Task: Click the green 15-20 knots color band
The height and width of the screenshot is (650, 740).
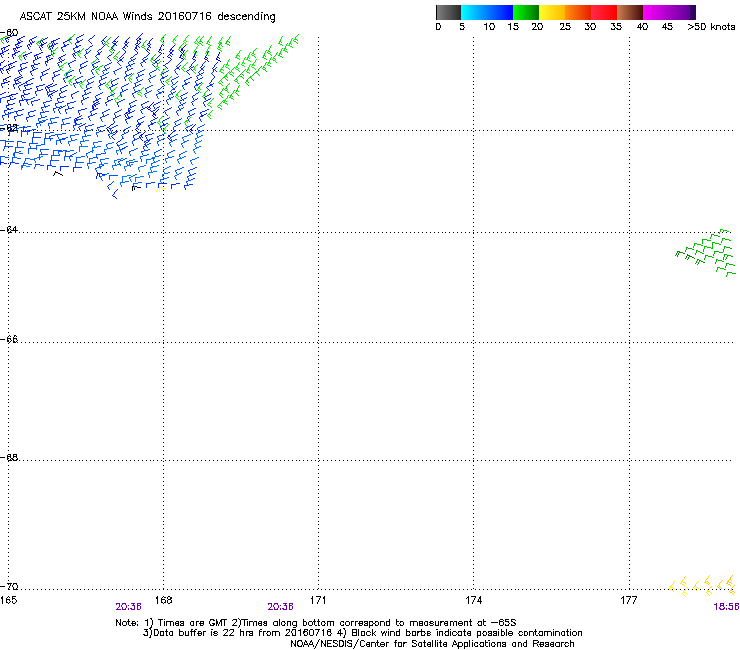Action: pyautogui.click(x=526, y=12)
